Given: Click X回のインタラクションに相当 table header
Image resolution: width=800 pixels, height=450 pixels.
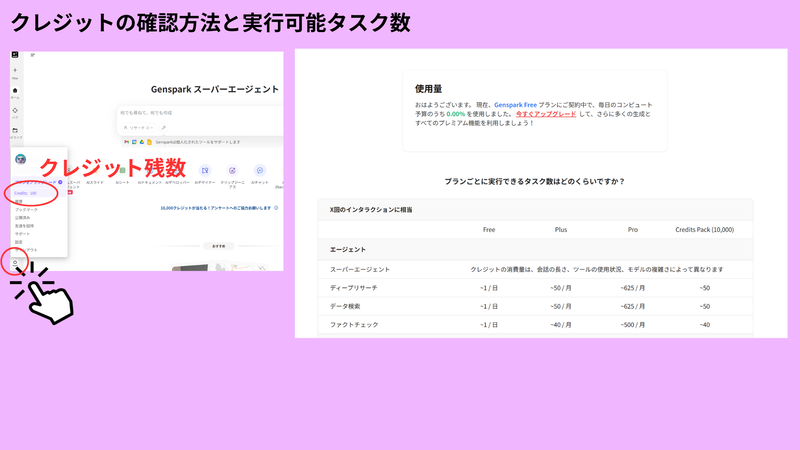Looking at the screenshot, I should pyautogui.click(x=371, y=210).
